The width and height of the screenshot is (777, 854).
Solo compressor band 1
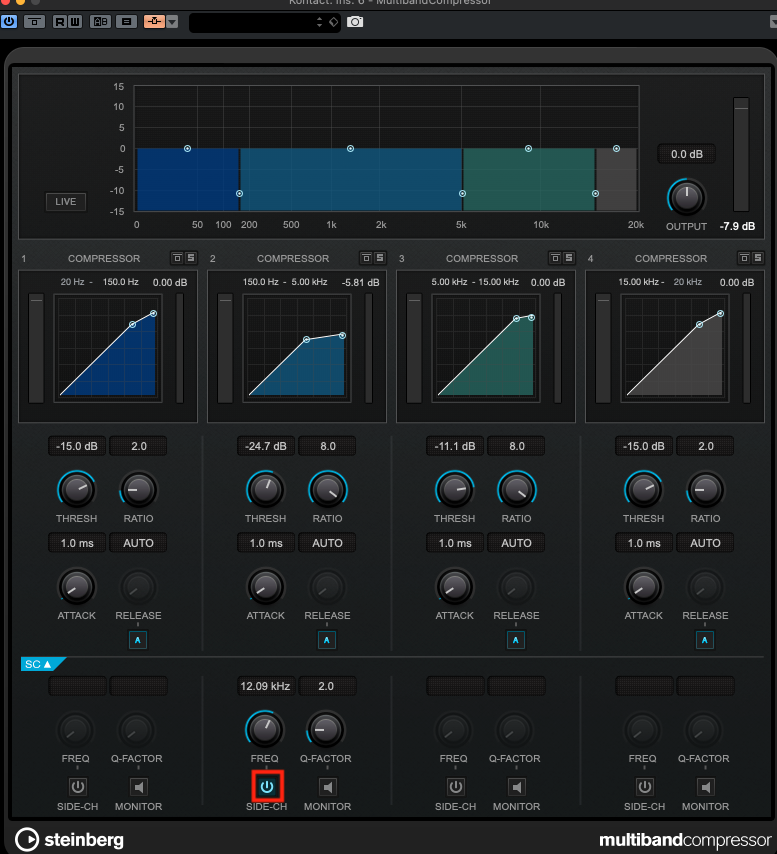point(191,258)
